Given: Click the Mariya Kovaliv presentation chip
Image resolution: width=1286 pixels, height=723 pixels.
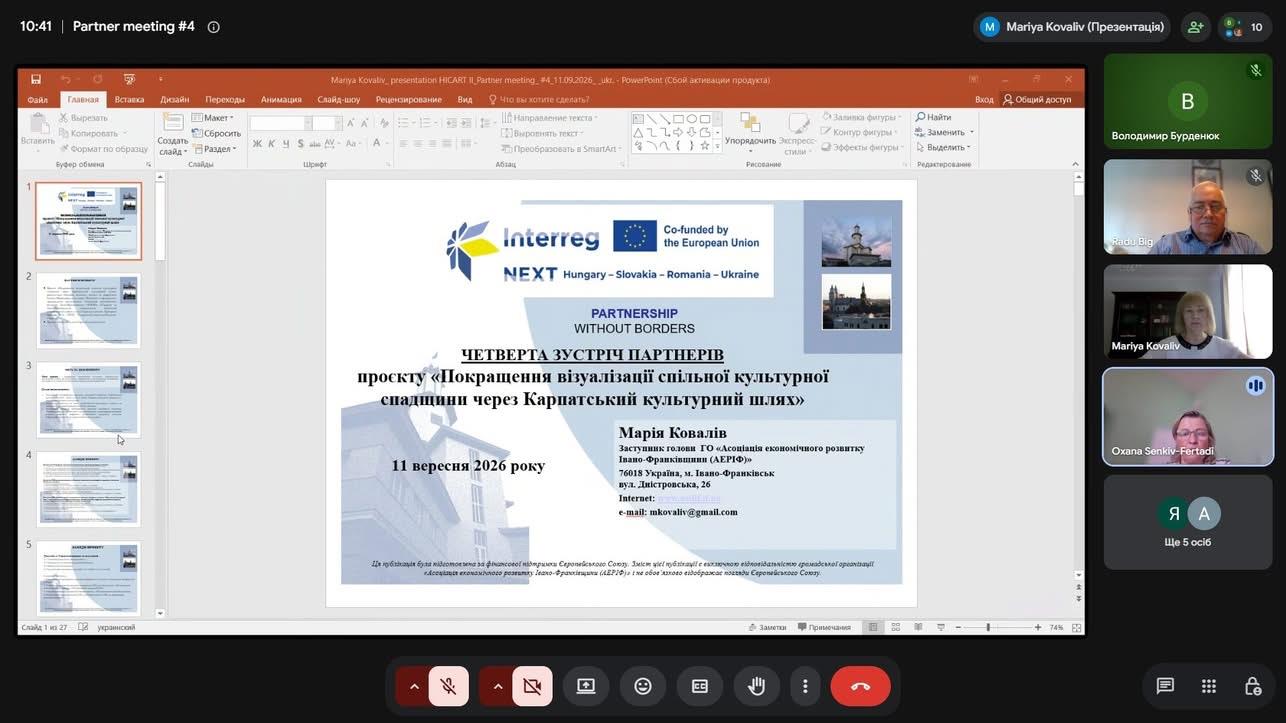Looking at the screenshot, I should [x=1072, y=27].
